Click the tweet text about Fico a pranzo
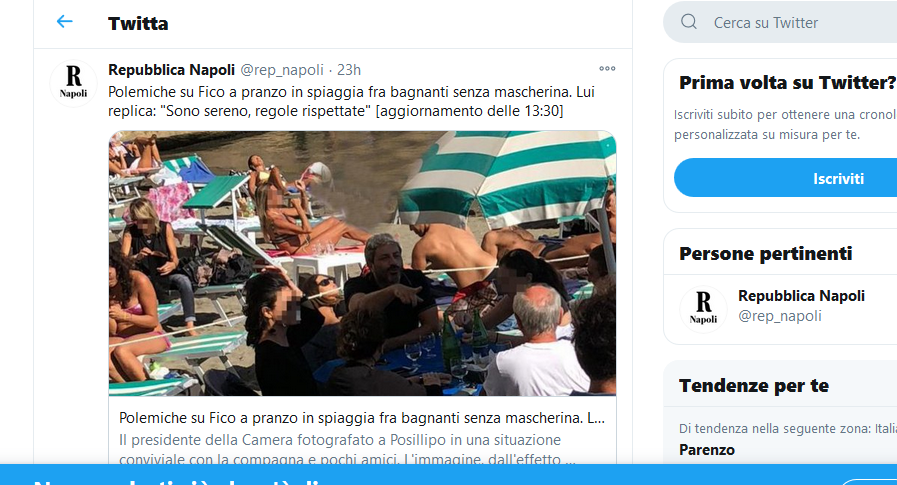 [x=351, y=101]
